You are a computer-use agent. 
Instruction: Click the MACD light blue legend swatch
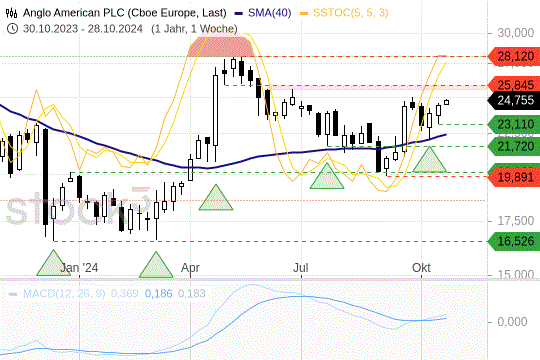pyautogui.click(x=13, y=294)
